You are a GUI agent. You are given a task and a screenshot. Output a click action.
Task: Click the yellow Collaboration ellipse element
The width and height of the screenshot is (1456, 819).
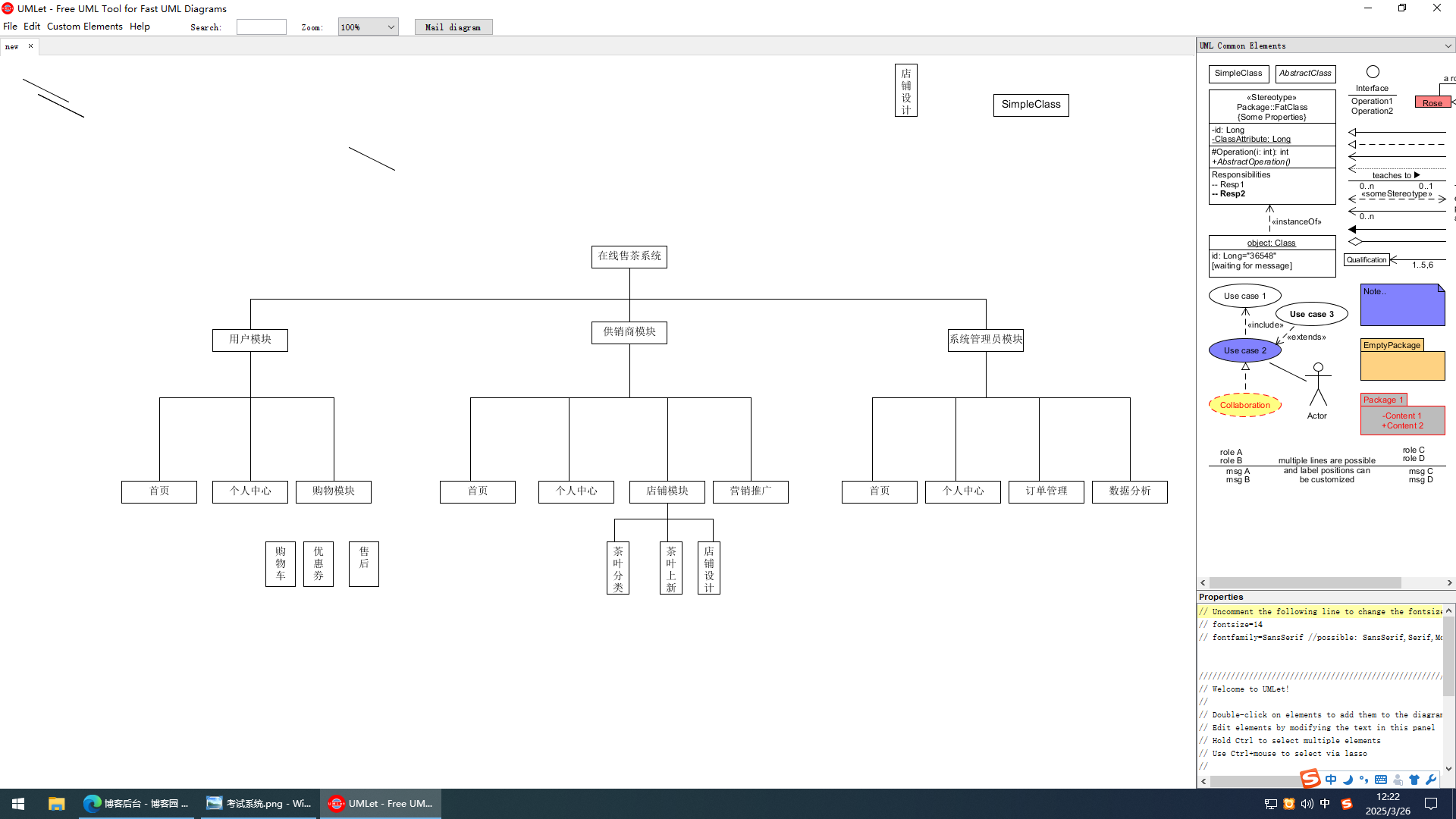click(x=1244, y=405)
